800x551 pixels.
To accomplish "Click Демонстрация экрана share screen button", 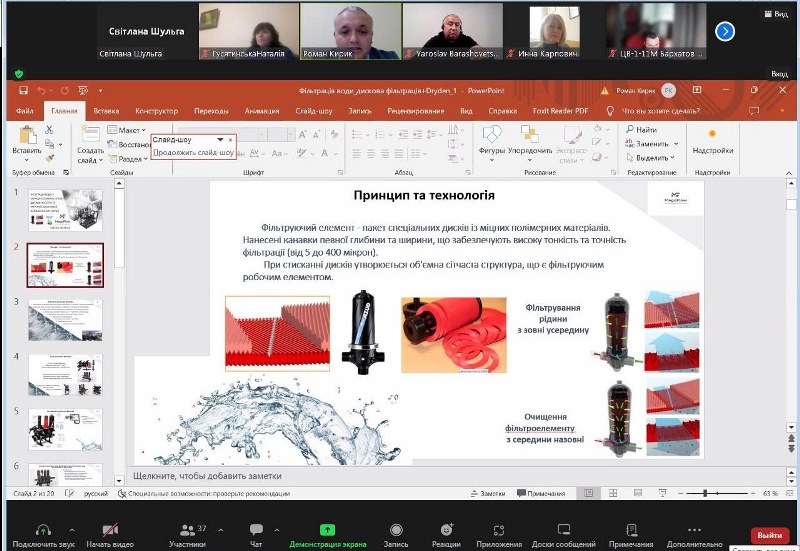I will coord(328,535).
